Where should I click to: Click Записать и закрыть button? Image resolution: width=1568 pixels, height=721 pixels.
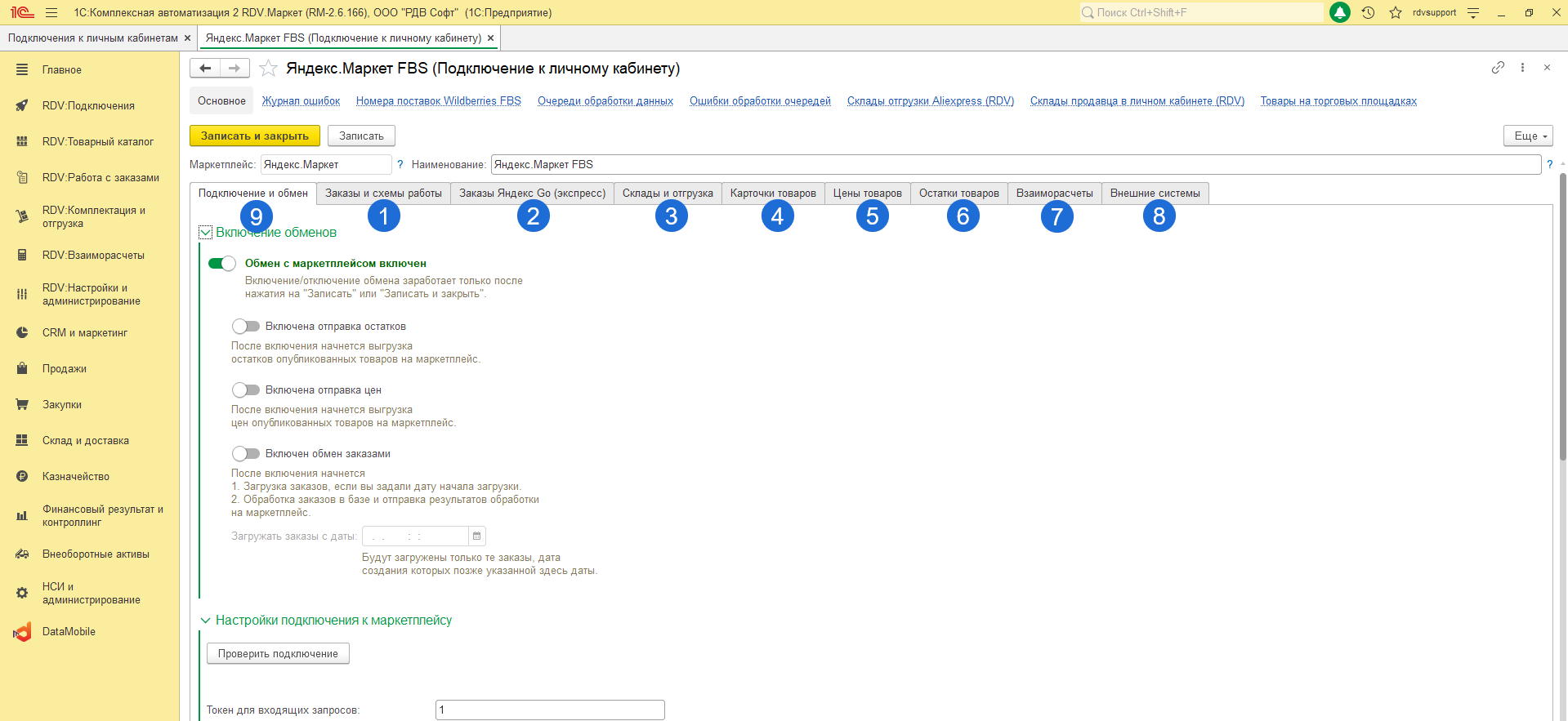coord(255,136)
